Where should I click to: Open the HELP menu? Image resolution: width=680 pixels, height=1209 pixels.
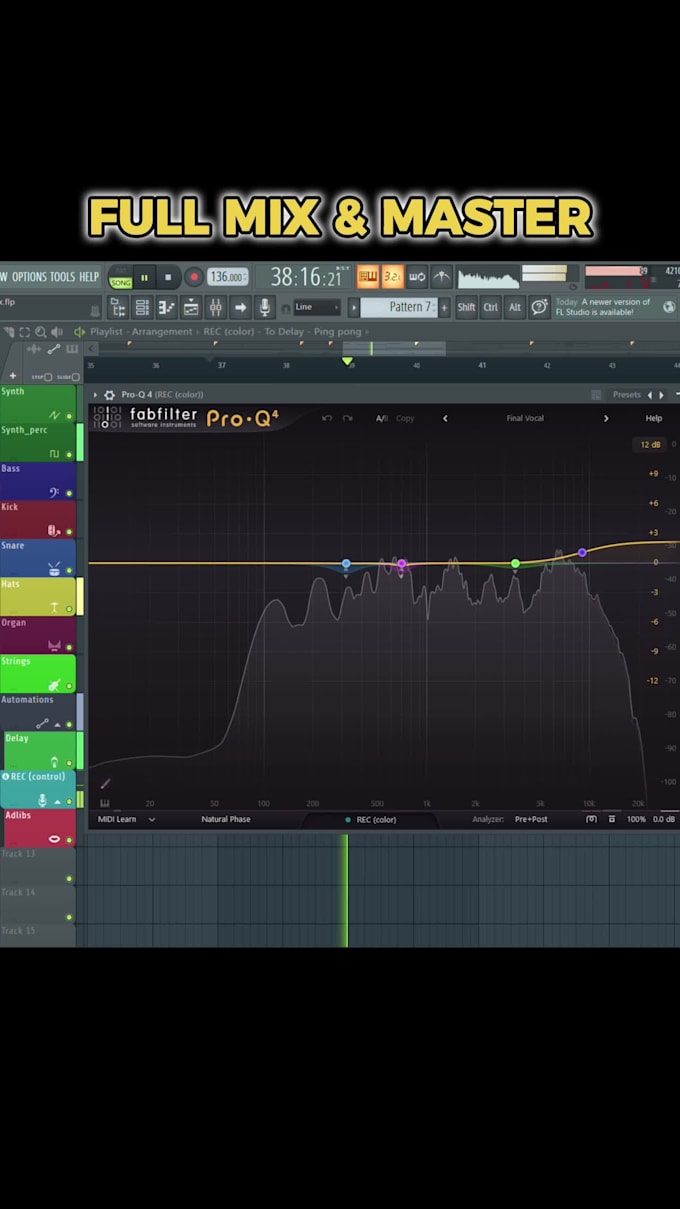click(89, 277)
